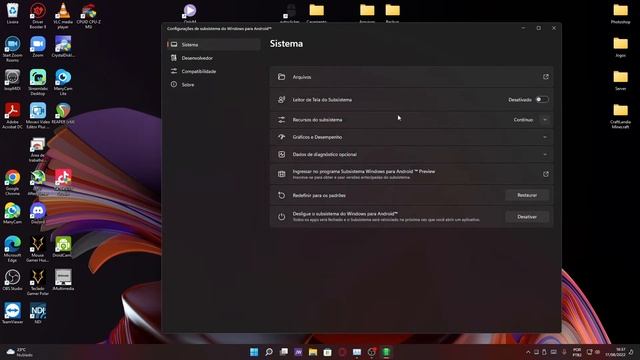Open TeamViewer desktop shortcut
This screenshot has height=360, width=640.
pyautogui.click(x=12, y=313)
